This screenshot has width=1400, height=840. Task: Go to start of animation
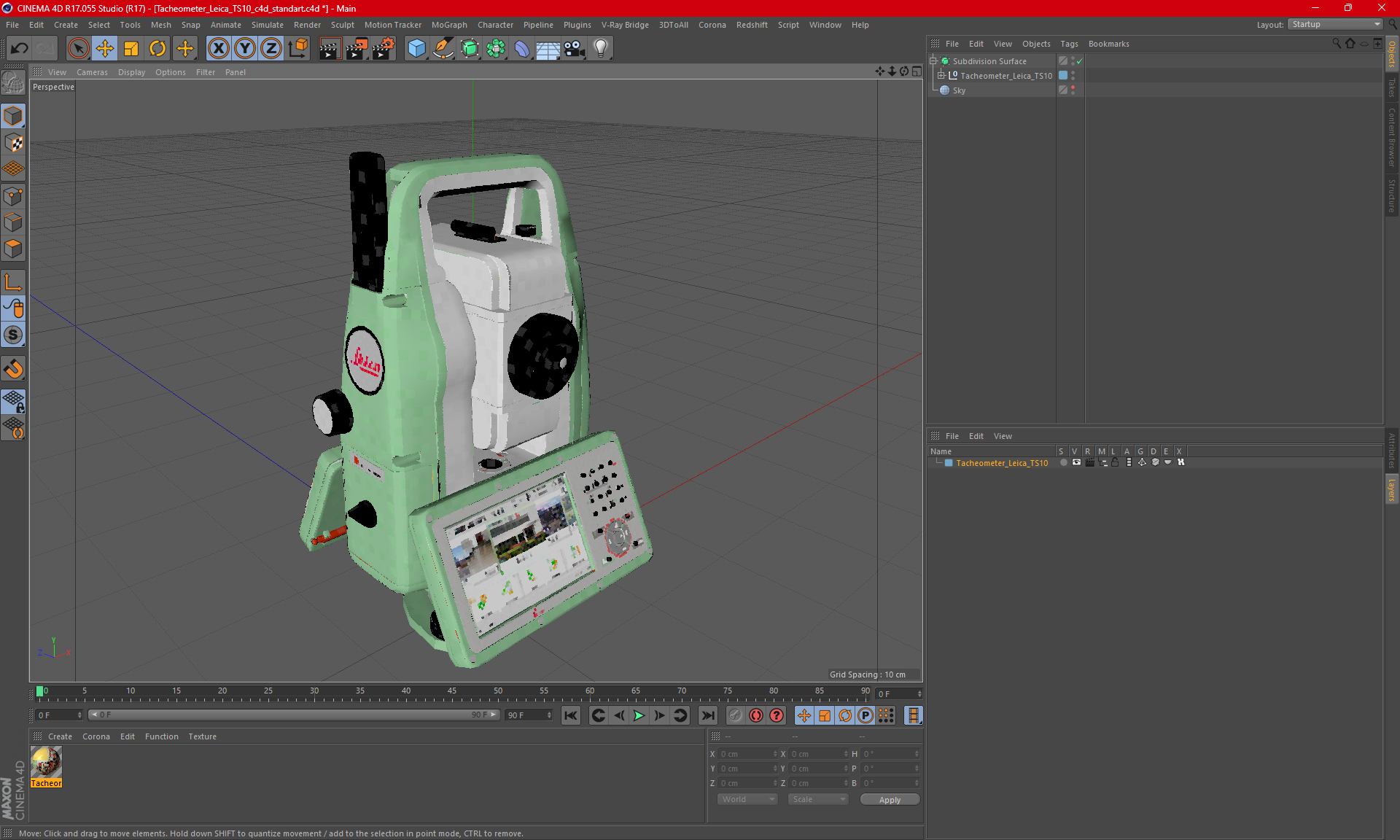pyautogui.click(x=571, y=715)
